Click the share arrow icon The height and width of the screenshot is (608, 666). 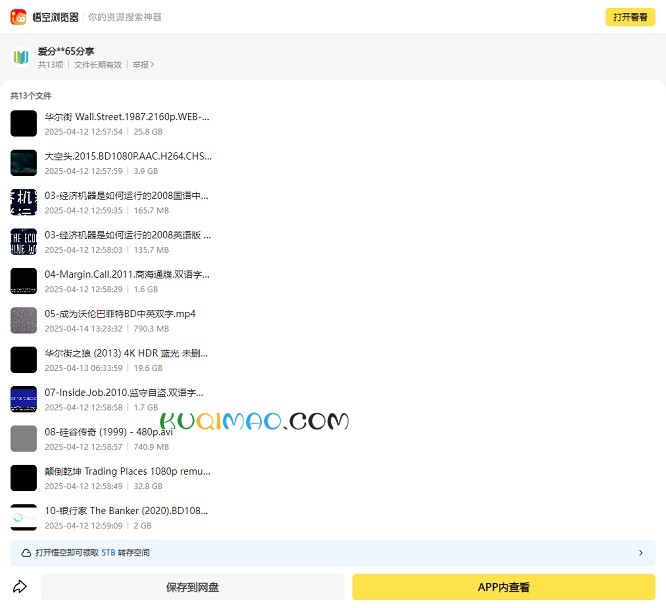[20, 587]
